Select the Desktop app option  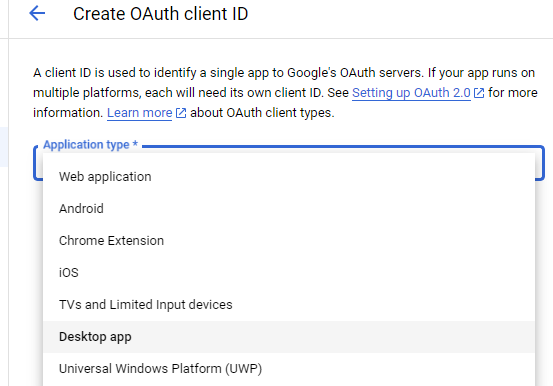[289, 337]
